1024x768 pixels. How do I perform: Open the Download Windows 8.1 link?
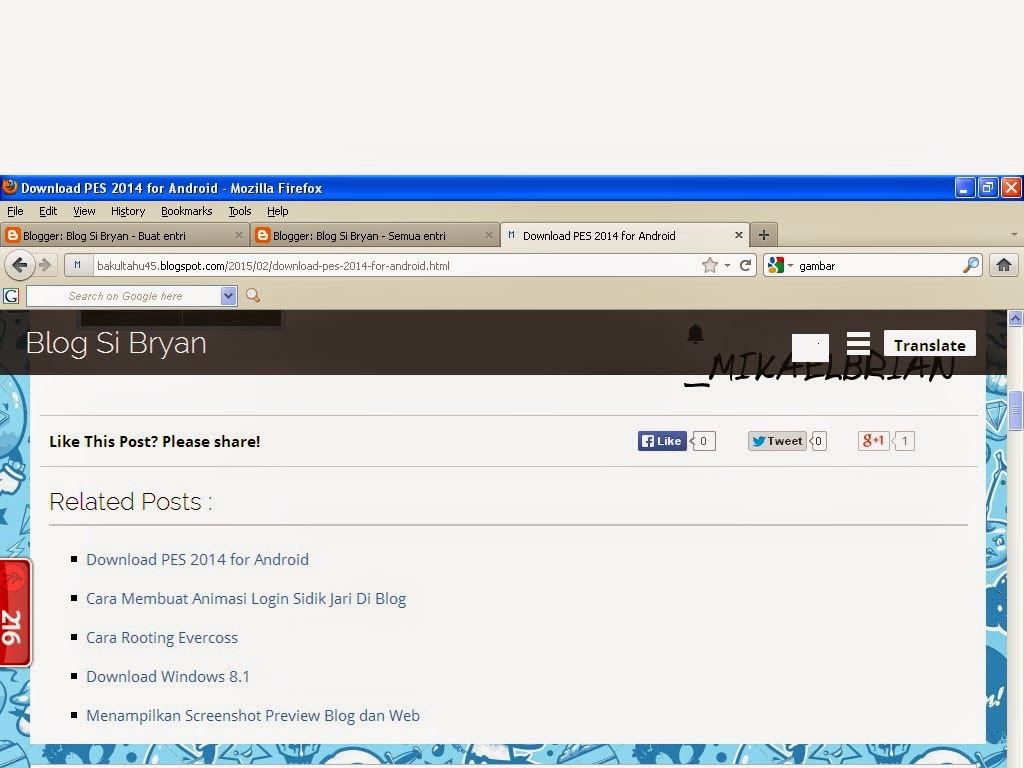168,677
